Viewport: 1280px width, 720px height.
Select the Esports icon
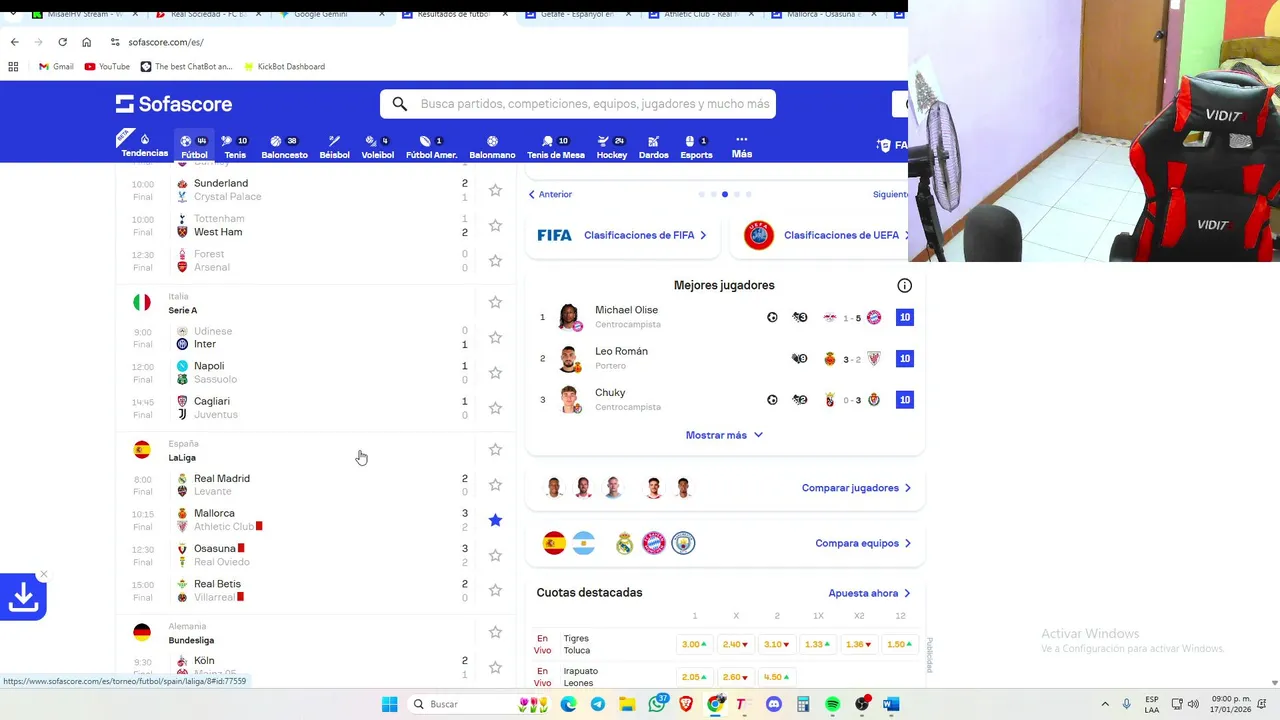pyautogui.click(x=696, y=147)
